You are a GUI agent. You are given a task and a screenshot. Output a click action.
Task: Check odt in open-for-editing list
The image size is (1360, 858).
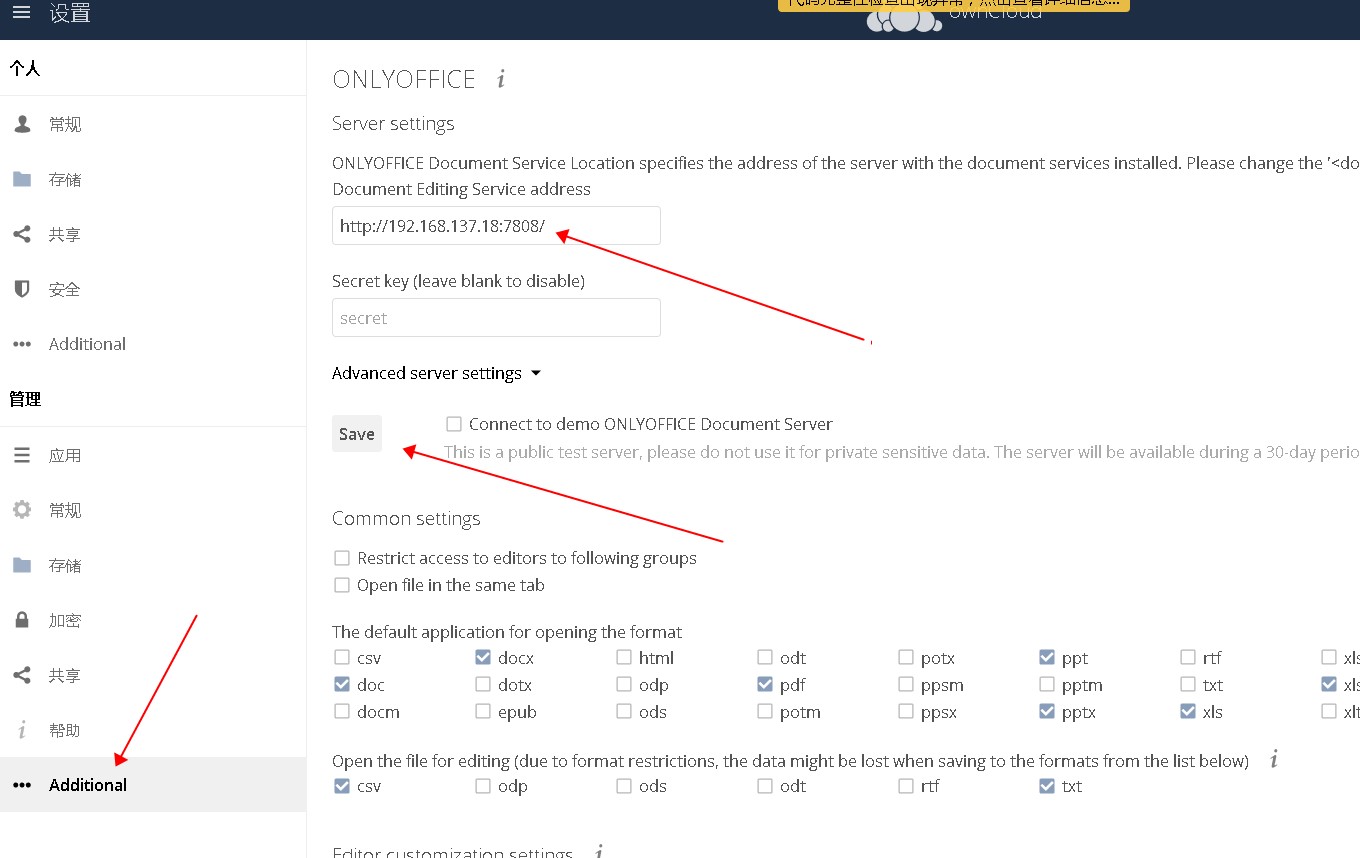765,786
